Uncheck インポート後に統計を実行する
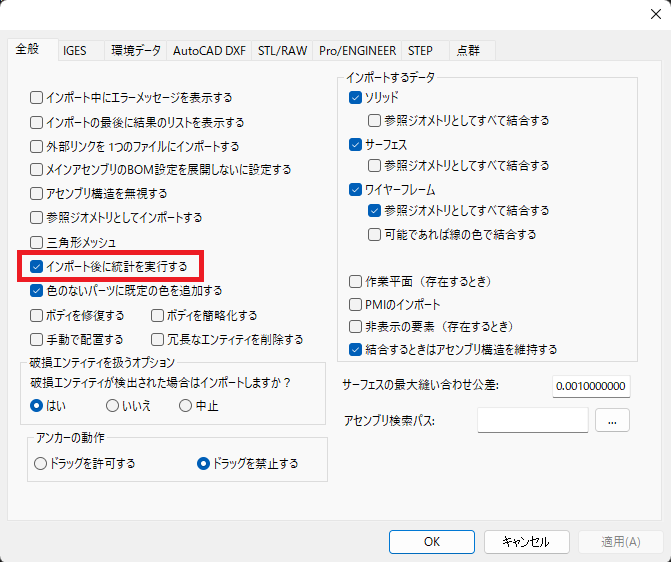 37,266
